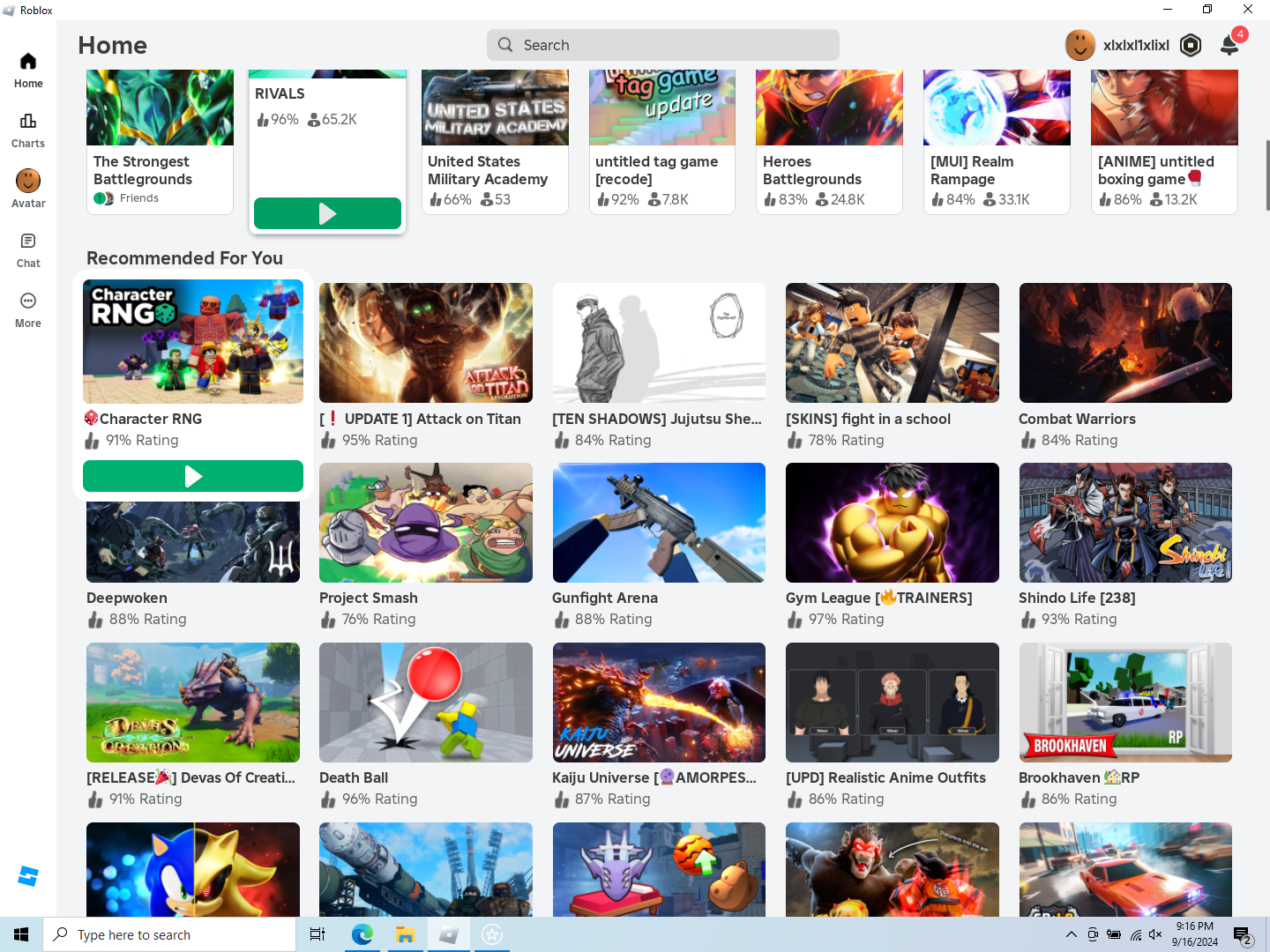
Task: Open United States Military Academy card
Action: click(x=495, y=142)
